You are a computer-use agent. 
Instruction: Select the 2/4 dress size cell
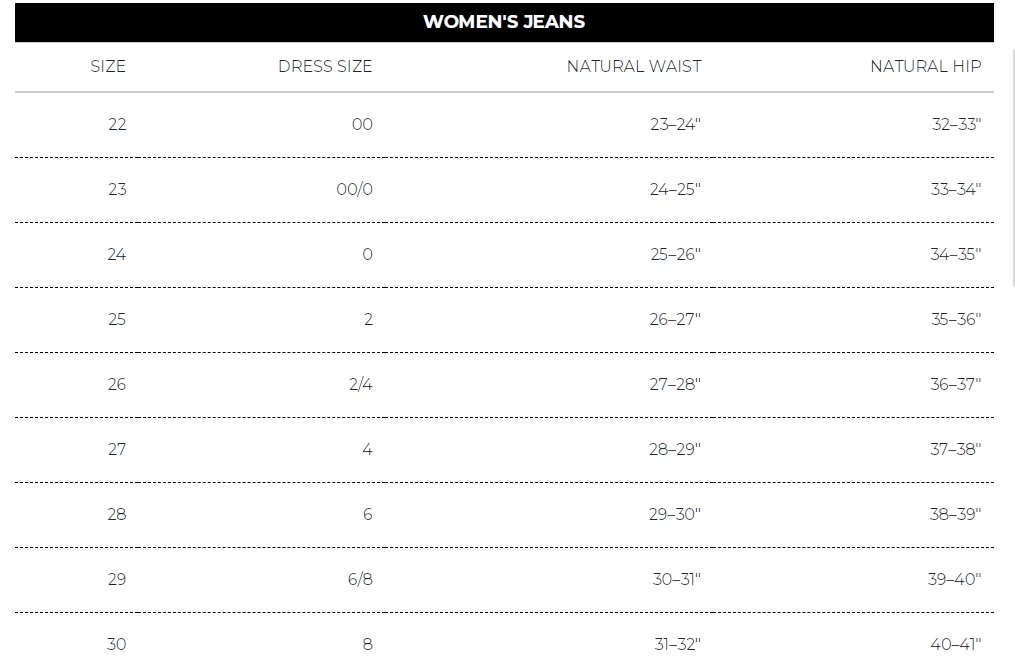tap(360, 385)
